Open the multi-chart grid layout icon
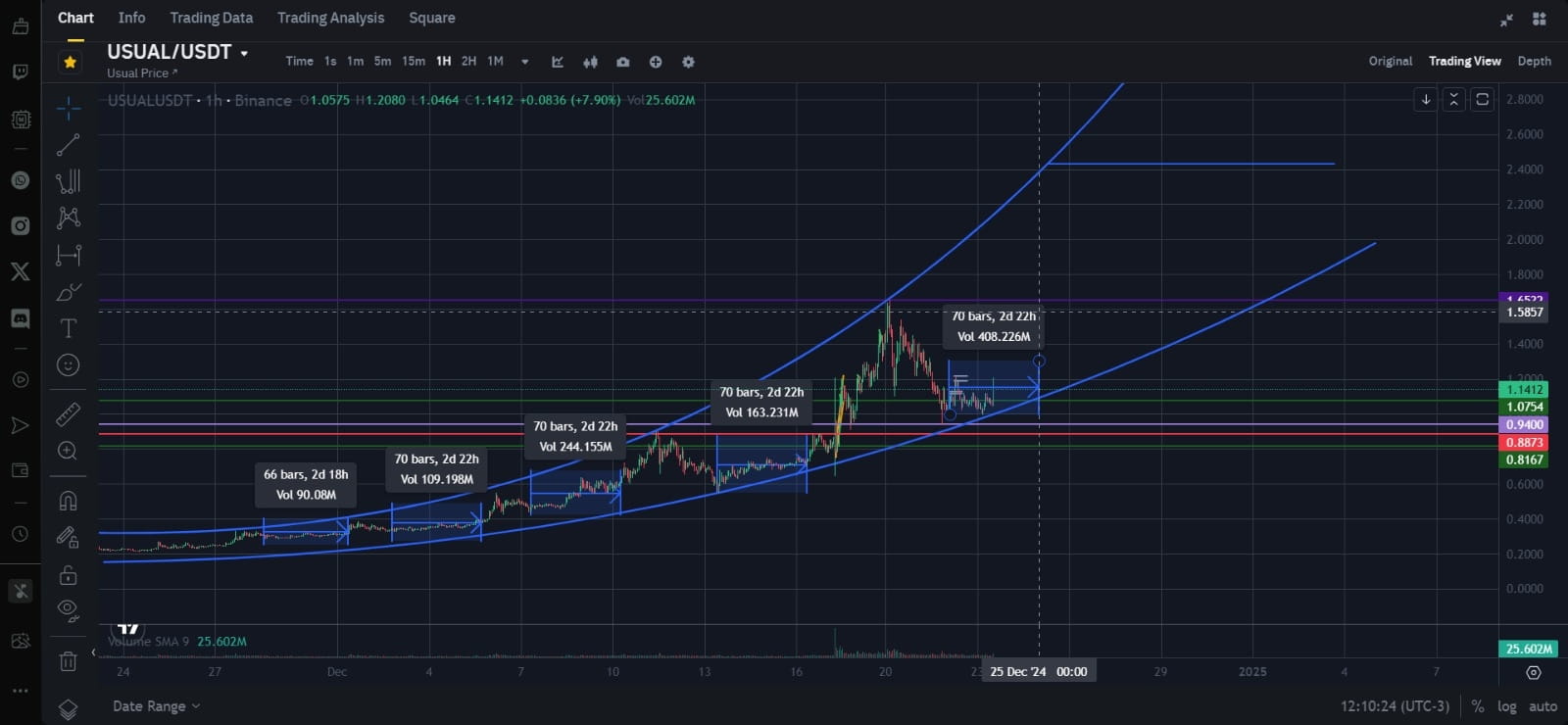This screenshot has height=725, width=1568. tap(1539, 19)
